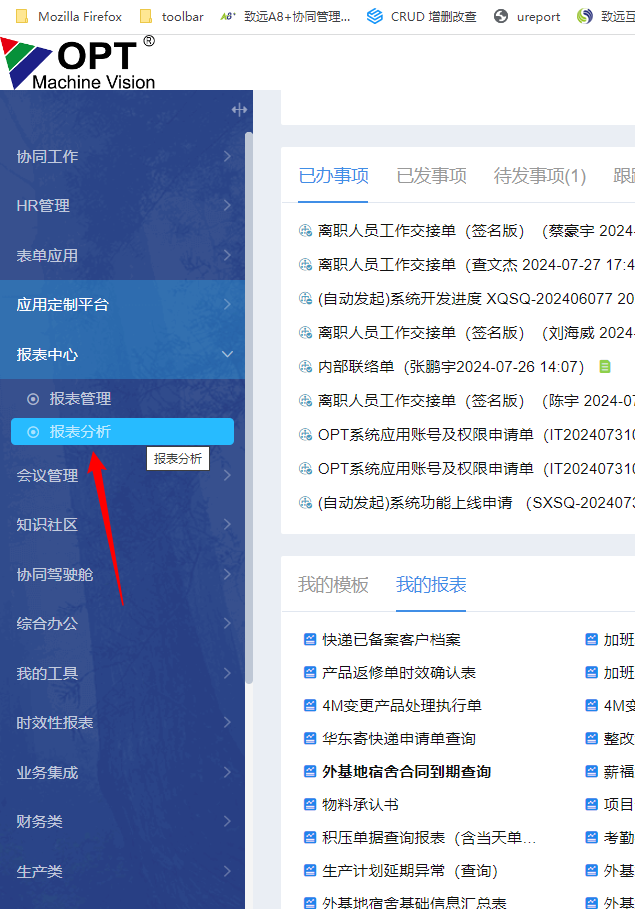Open the 待发事项(1) tab
This screenshot has width=635, height=909.
(x=540, y=176)
